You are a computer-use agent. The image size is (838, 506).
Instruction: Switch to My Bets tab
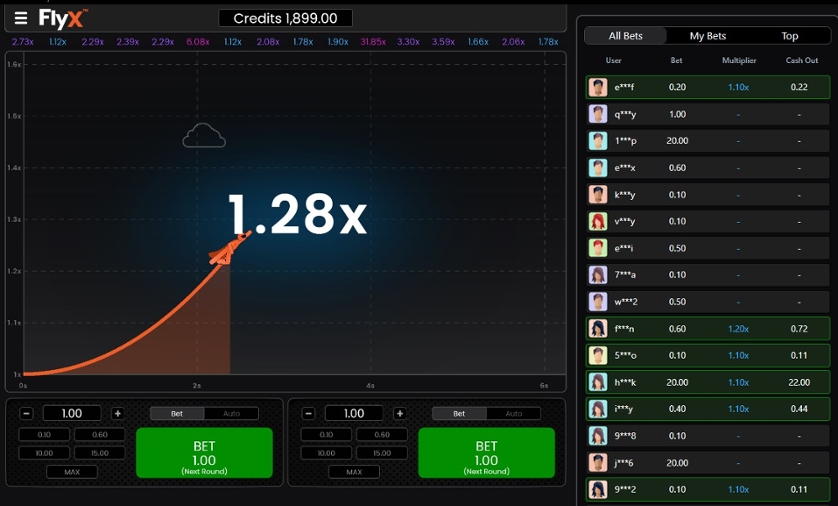(x=708, y=36)
